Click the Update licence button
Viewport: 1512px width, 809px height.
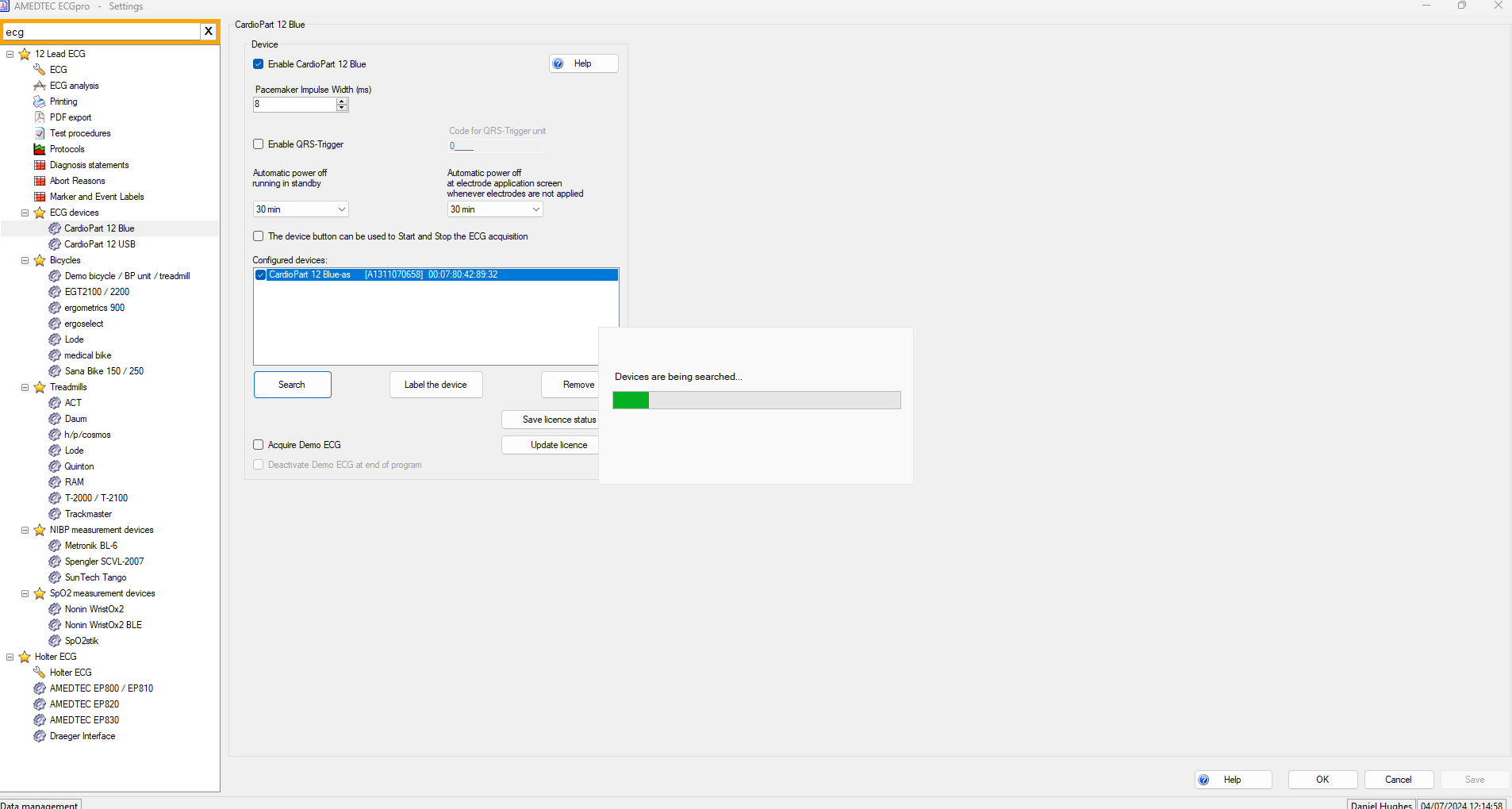click(551, 445)
